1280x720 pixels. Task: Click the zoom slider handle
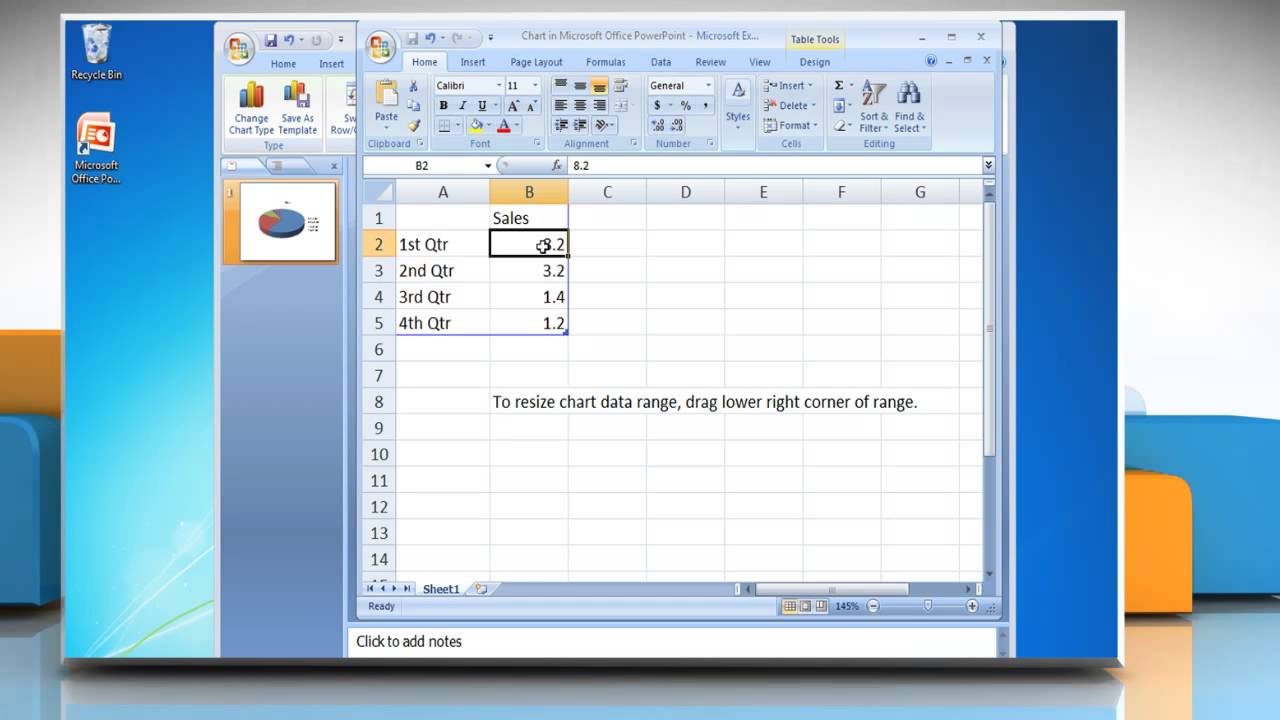pos(929,606)
